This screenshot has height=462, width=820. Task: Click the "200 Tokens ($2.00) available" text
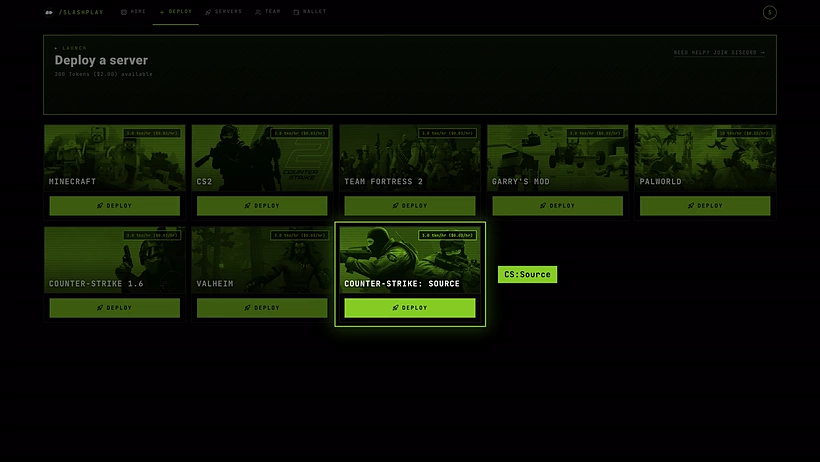coord(104,74)
